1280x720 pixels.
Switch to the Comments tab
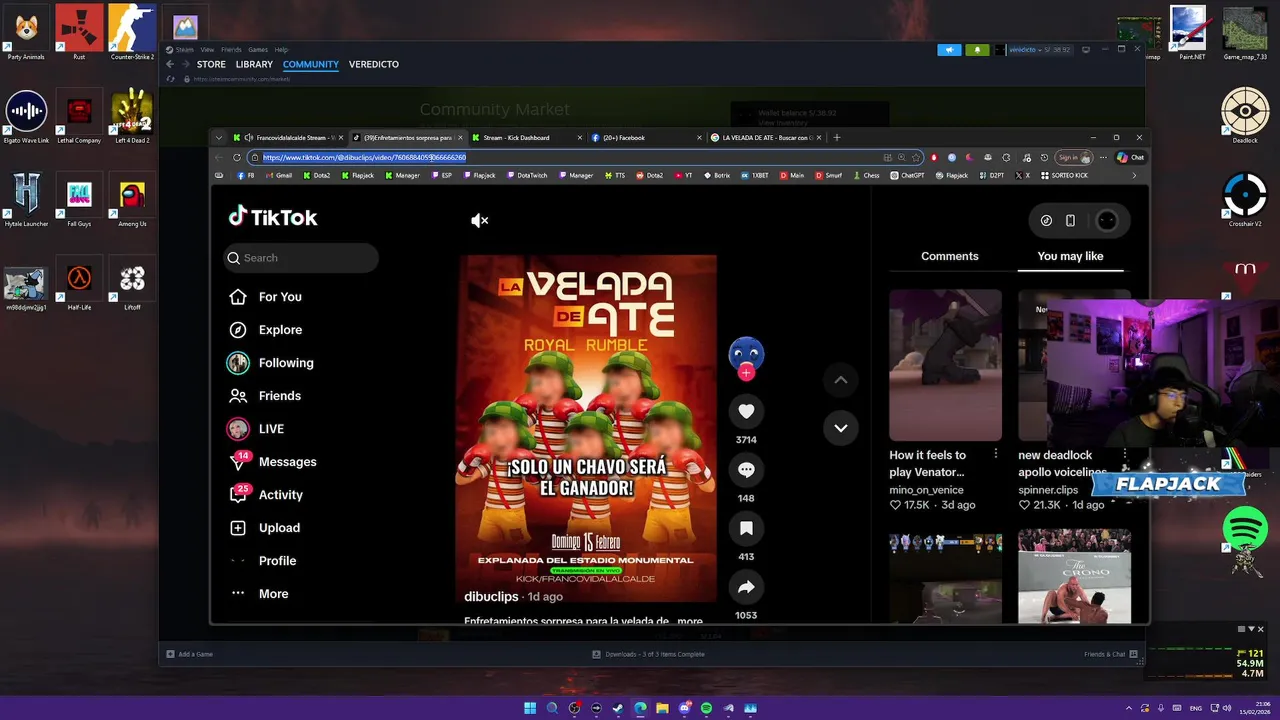950,256
